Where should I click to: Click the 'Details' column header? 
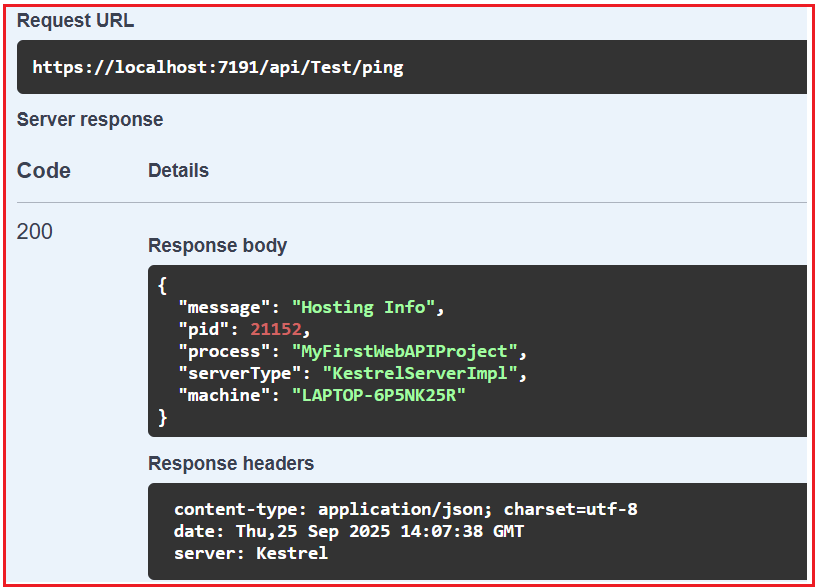click(x=178, y=171)
